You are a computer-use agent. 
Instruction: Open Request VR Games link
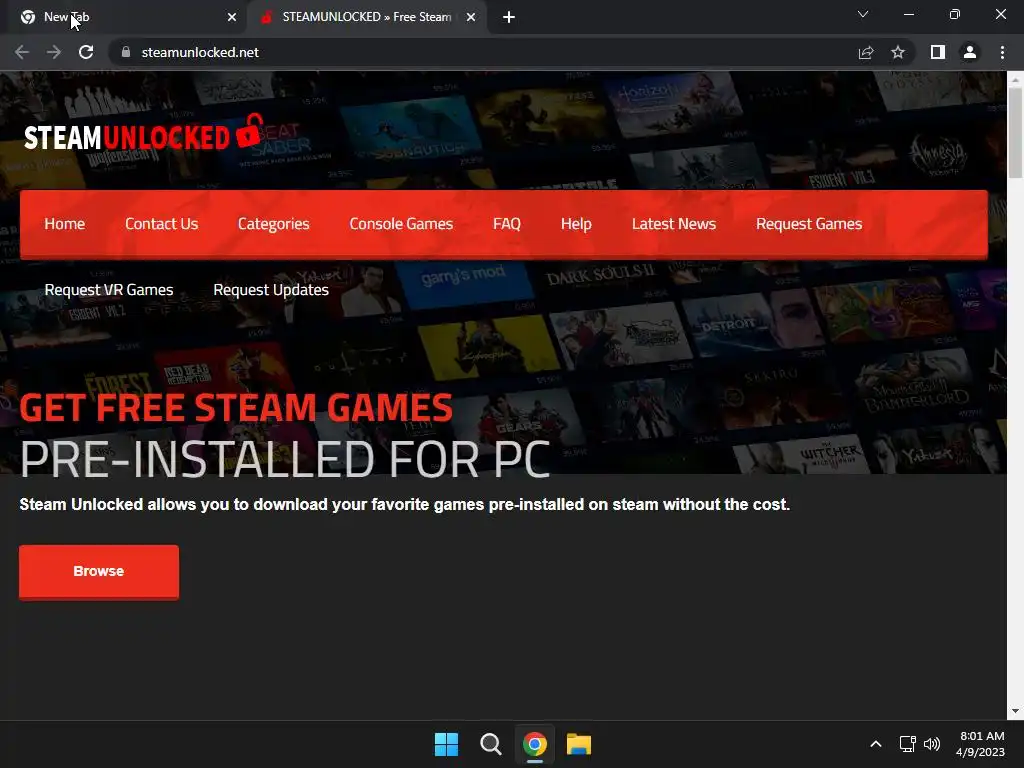(x=109, y=290)
